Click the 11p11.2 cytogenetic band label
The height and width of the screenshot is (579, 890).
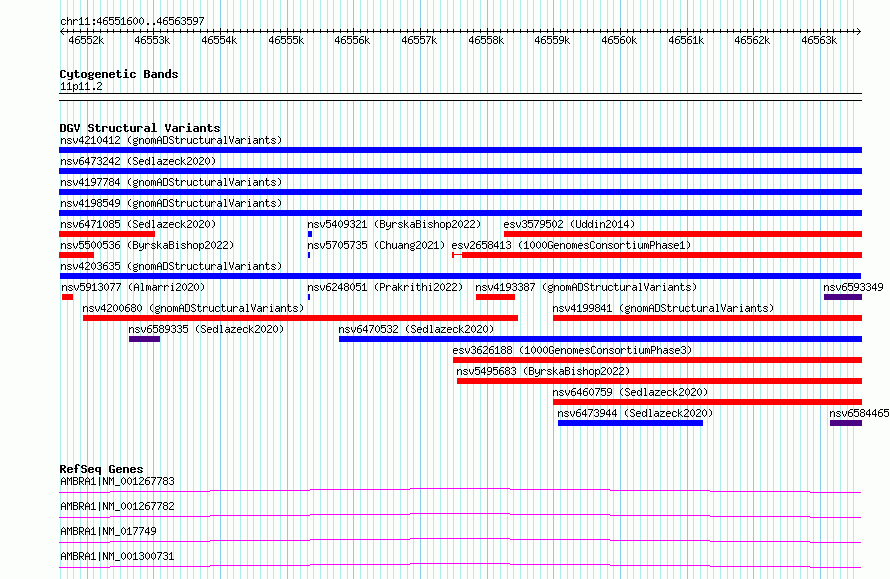click(x=81, y=86)
